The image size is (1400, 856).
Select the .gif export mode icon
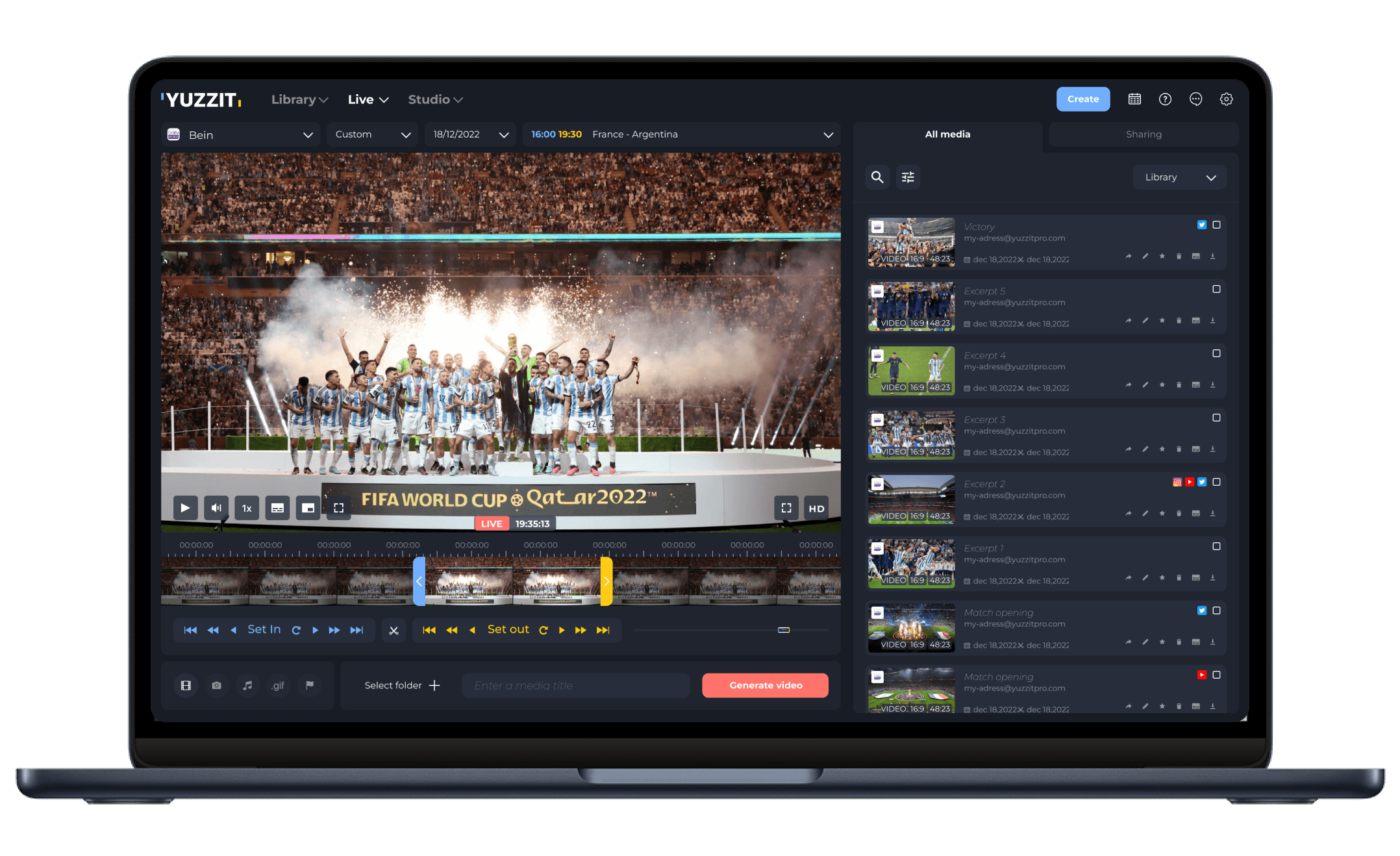pos(278,685)
